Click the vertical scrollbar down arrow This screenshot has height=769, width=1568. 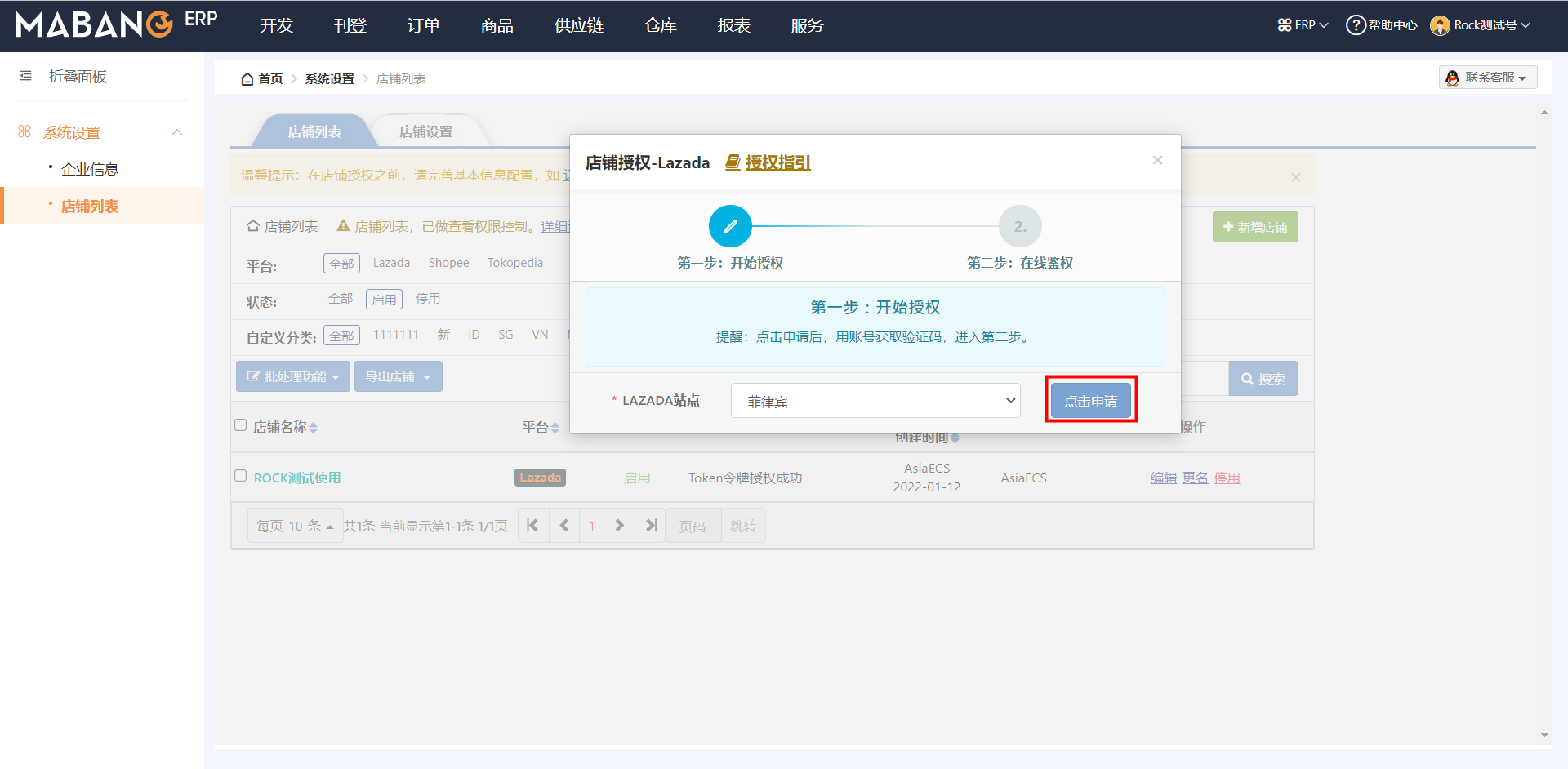point(1544,735)
